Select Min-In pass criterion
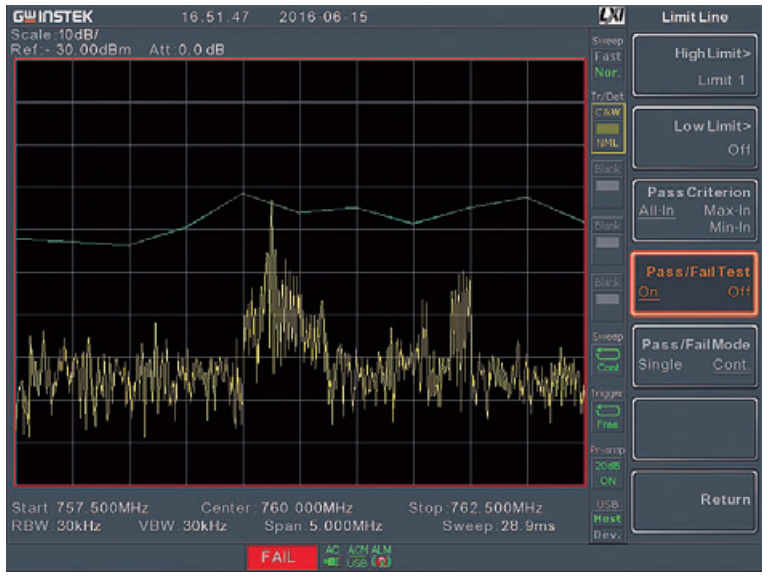The image size is (770, 580). click(730, 227)
